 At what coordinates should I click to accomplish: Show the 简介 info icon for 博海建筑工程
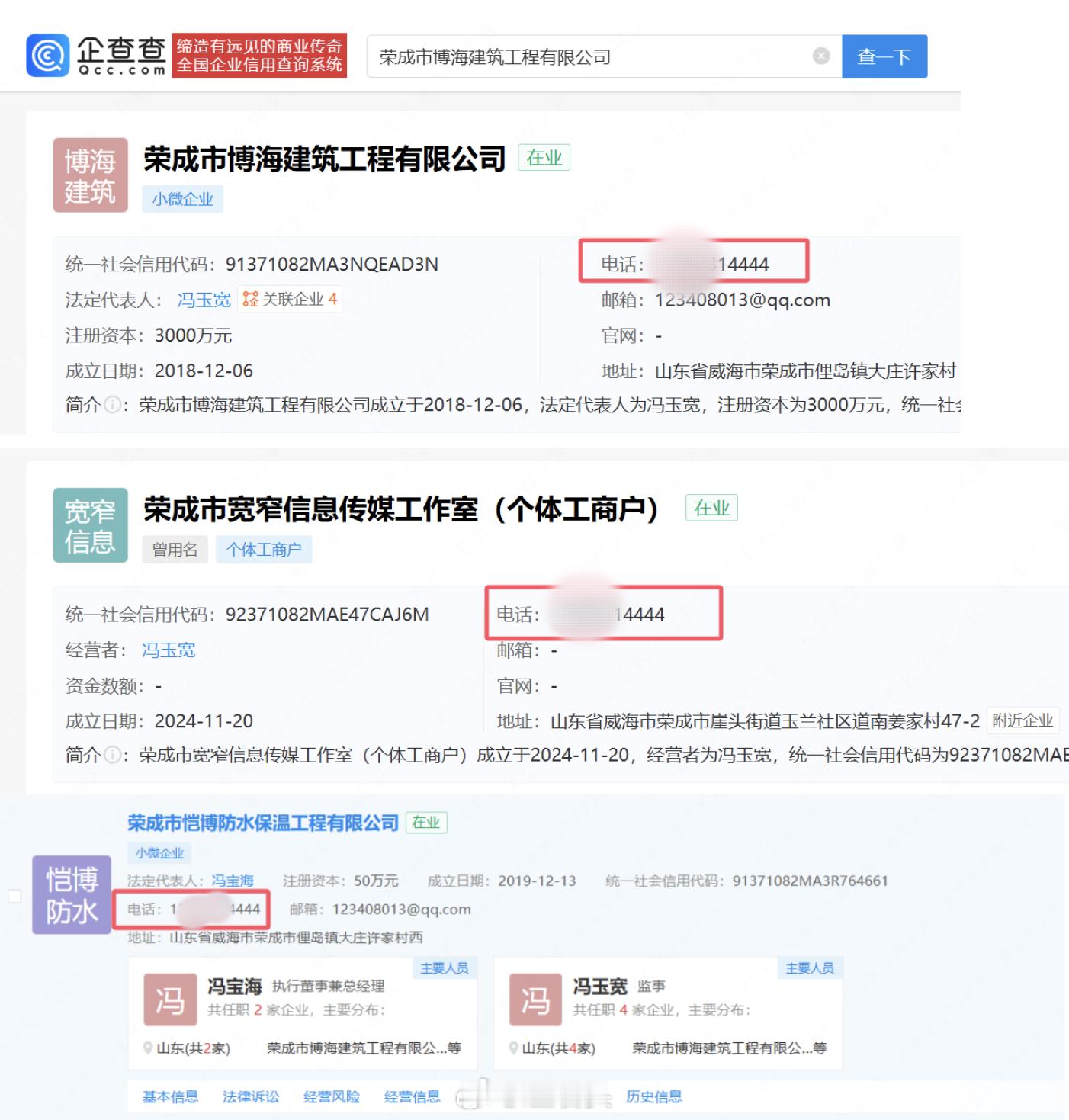pyautogui.click(x=113, y=405)
